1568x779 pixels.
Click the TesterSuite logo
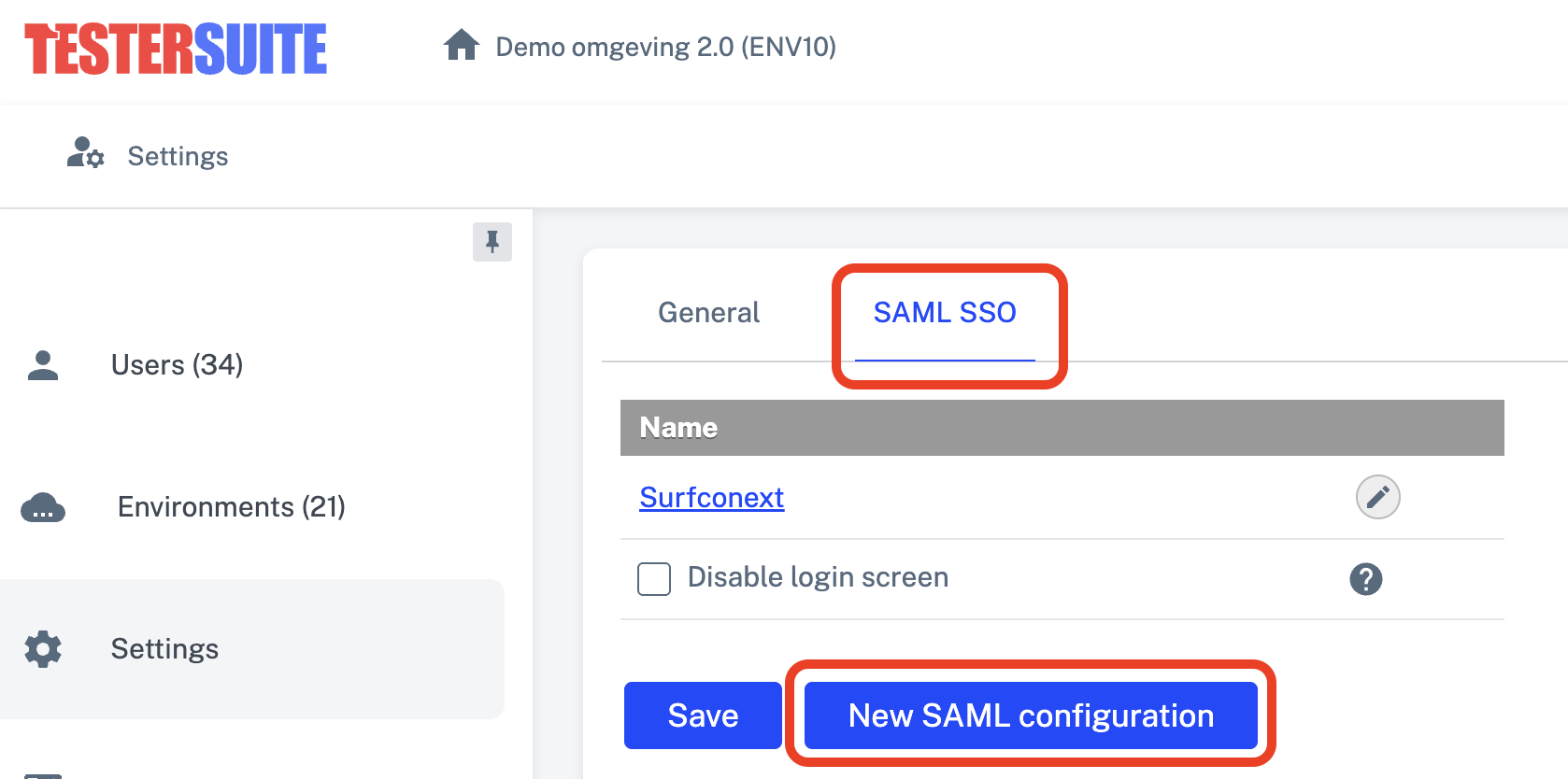coord(176,49)
